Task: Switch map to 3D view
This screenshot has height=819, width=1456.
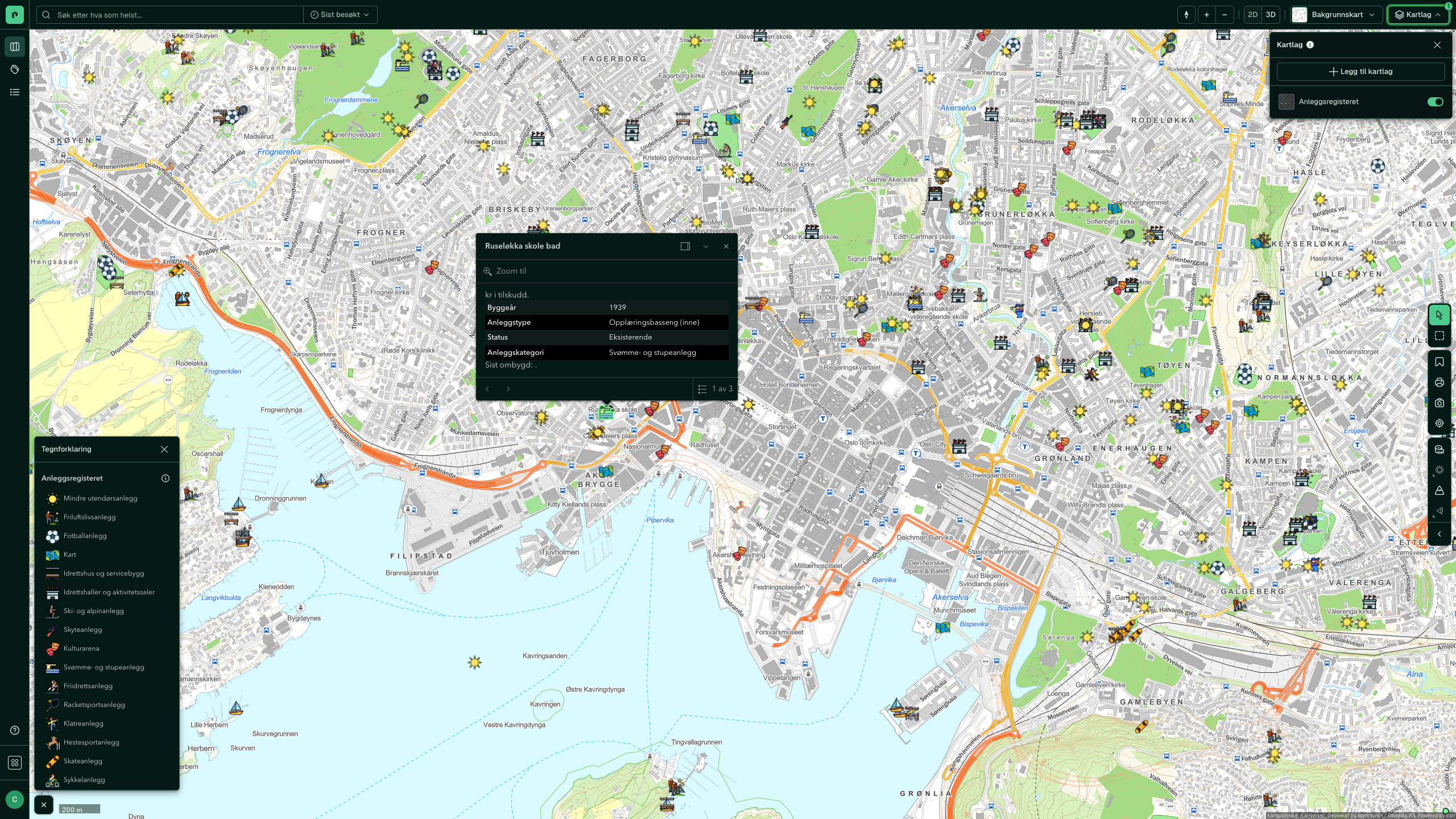Action: (1271, 15)
